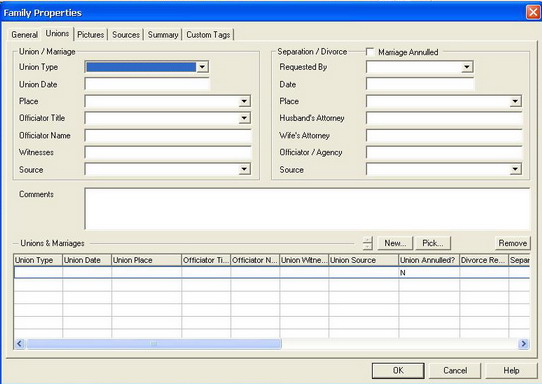Viewport: 542px width, 384px height.
Task: Click the Union Date column header
Action: (87, 260)
